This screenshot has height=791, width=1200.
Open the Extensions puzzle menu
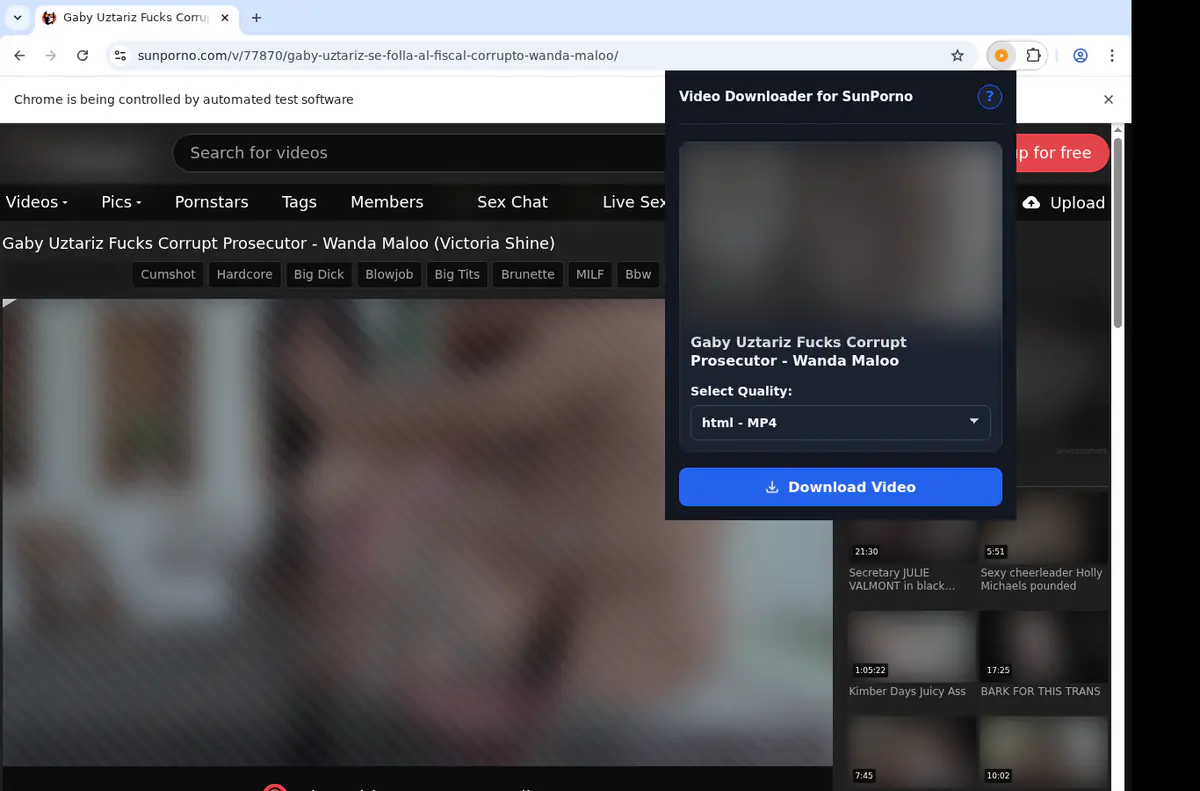click(1033, 56)
